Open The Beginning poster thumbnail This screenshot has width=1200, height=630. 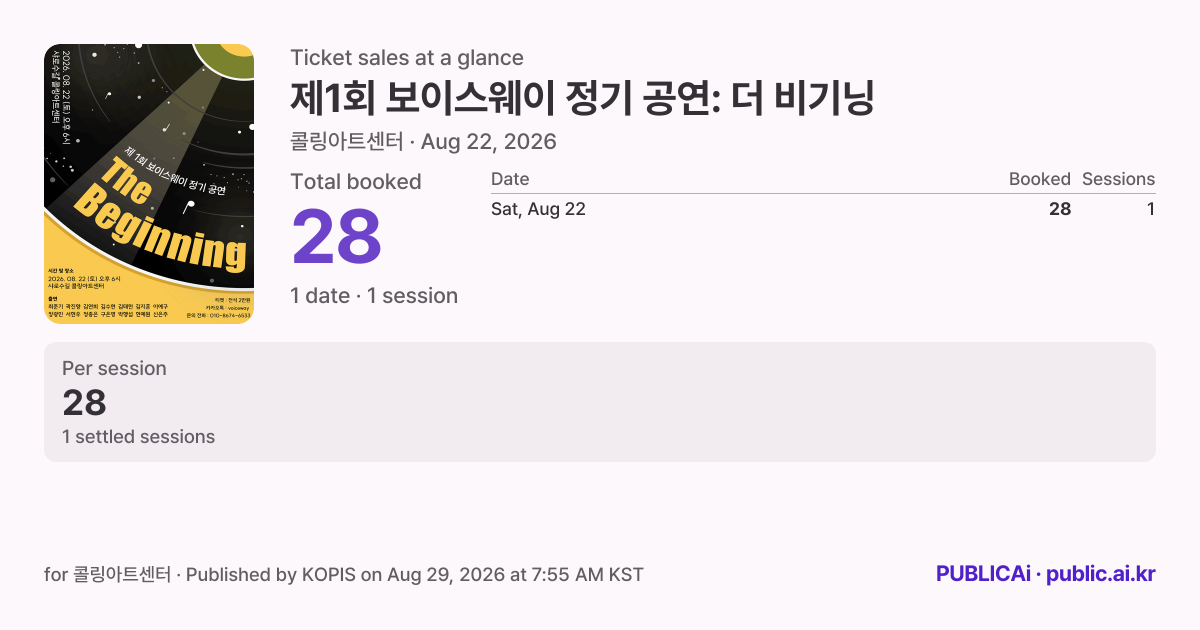(149, 184)
